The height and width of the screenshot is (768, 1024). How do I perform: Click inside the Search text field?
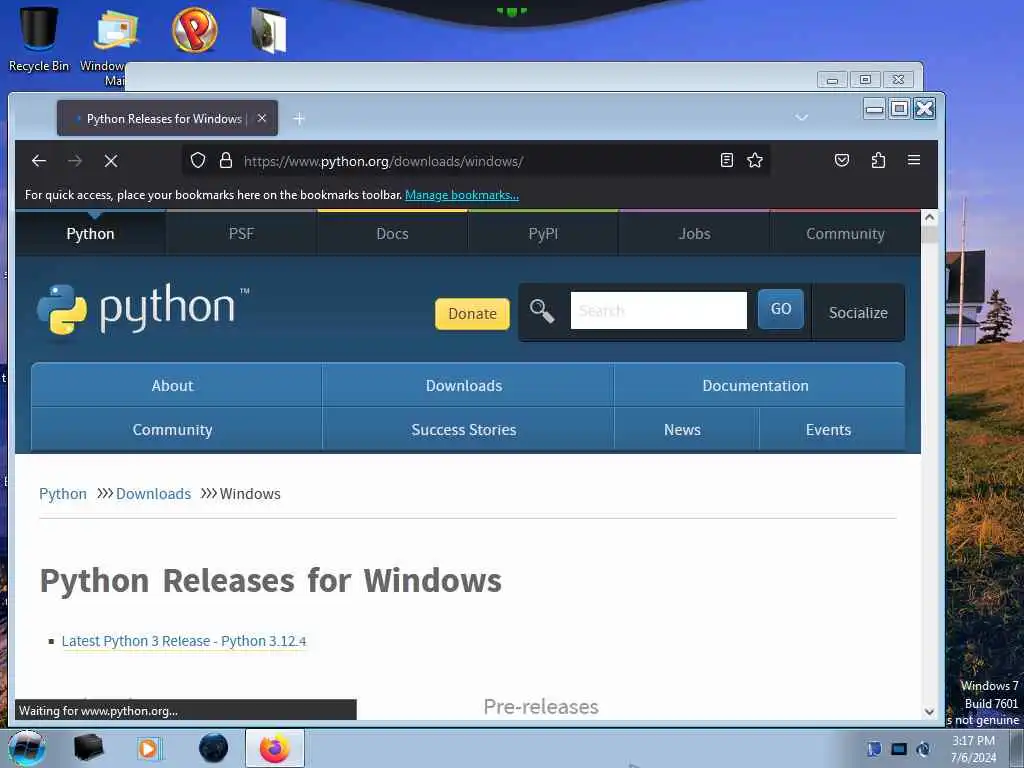[658, 310]
